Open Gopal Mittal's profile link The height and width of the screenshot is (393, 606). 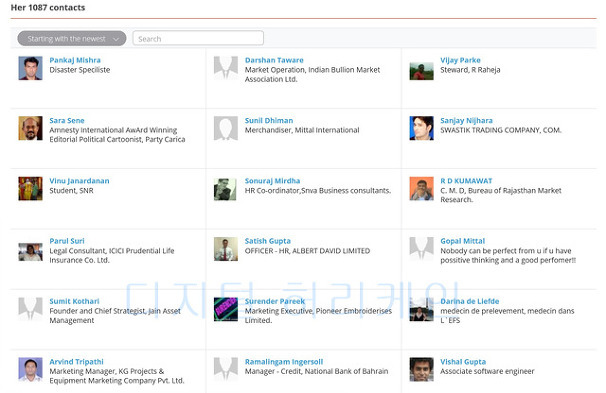pos(463,241)
